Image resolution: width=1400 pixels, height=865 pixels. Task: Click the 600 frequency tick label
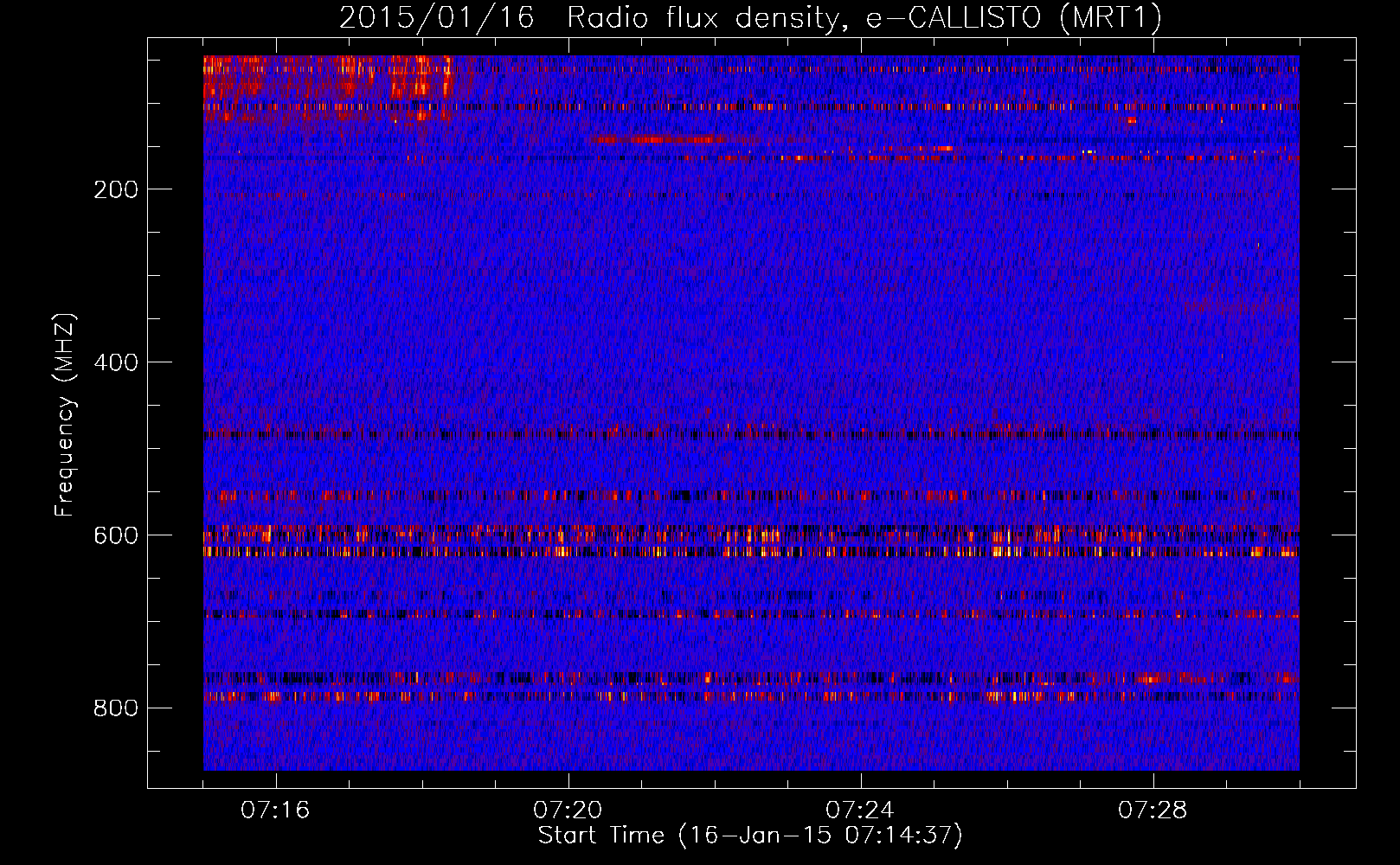coord(116,535)
